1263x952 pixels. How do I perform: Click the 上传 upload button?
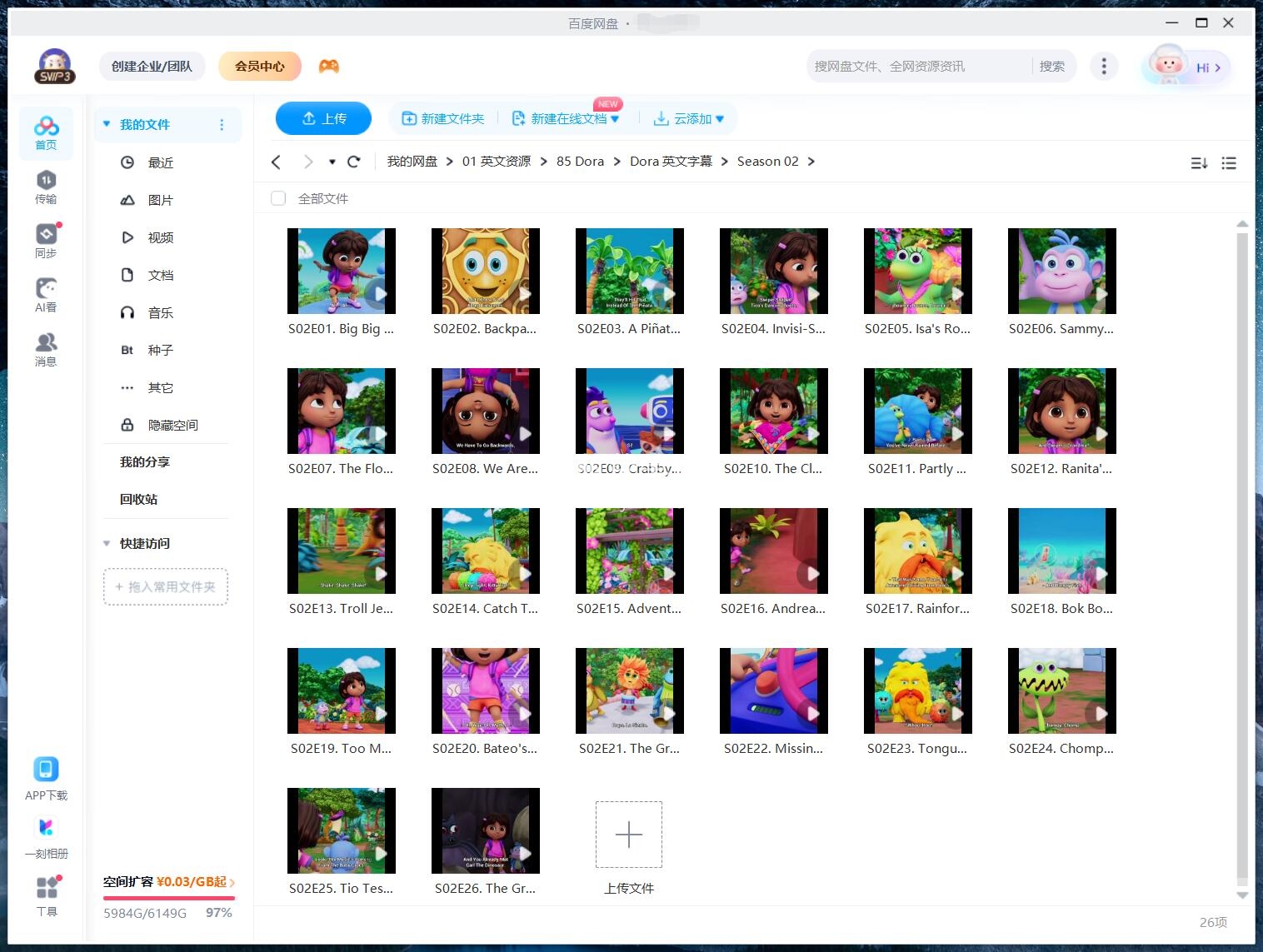[323, 118]
